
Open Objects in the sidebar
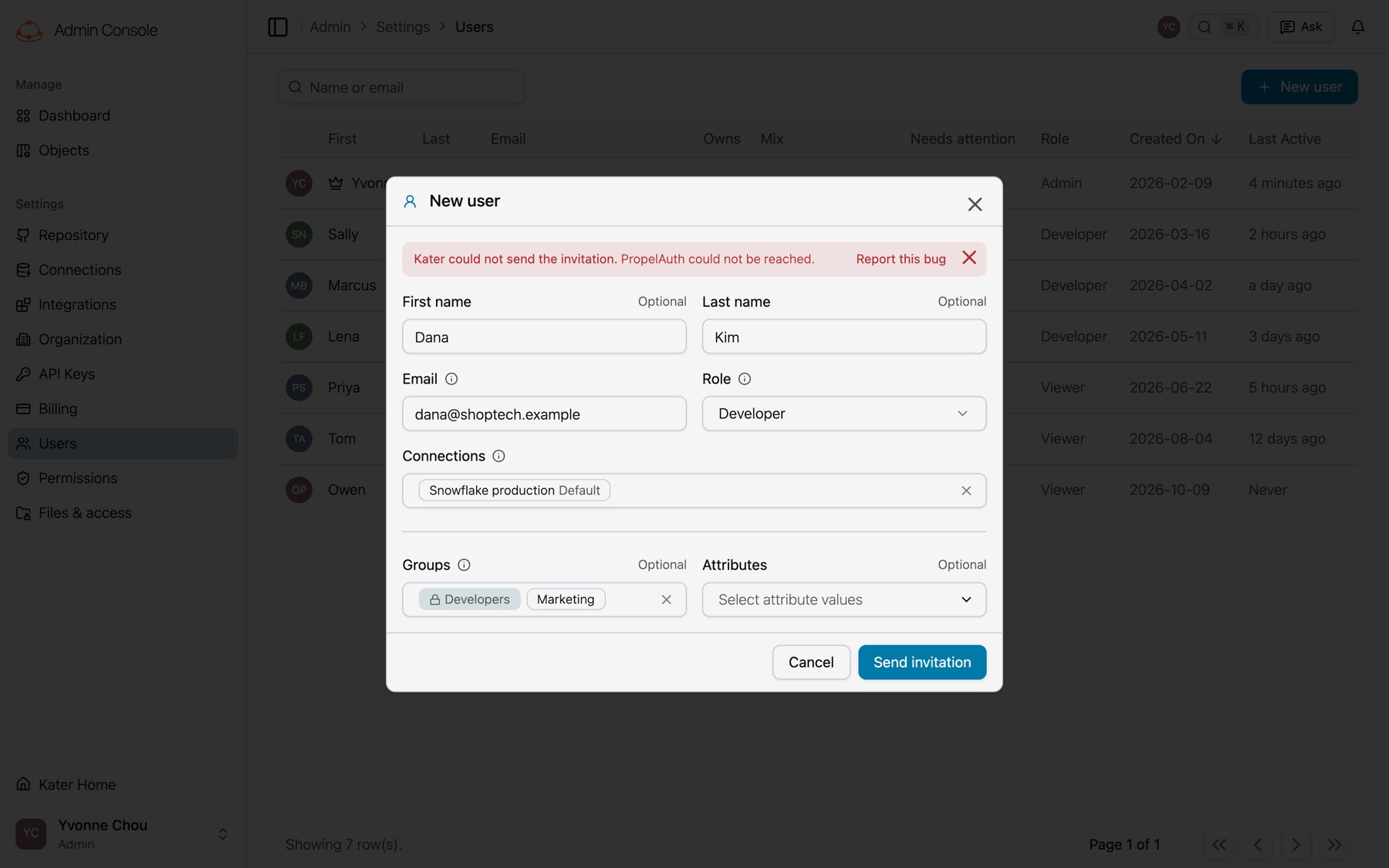[123, 150]
